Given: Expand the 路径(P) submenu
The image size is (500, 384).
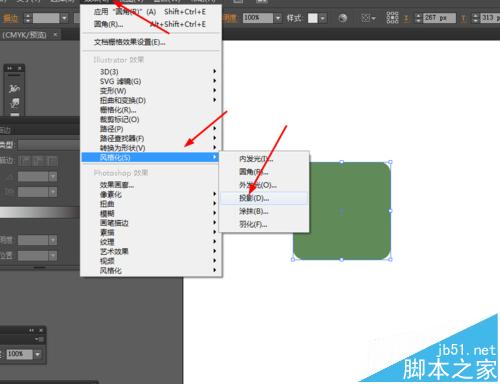Looking at the screenshot, I should [x=150, y=129].
